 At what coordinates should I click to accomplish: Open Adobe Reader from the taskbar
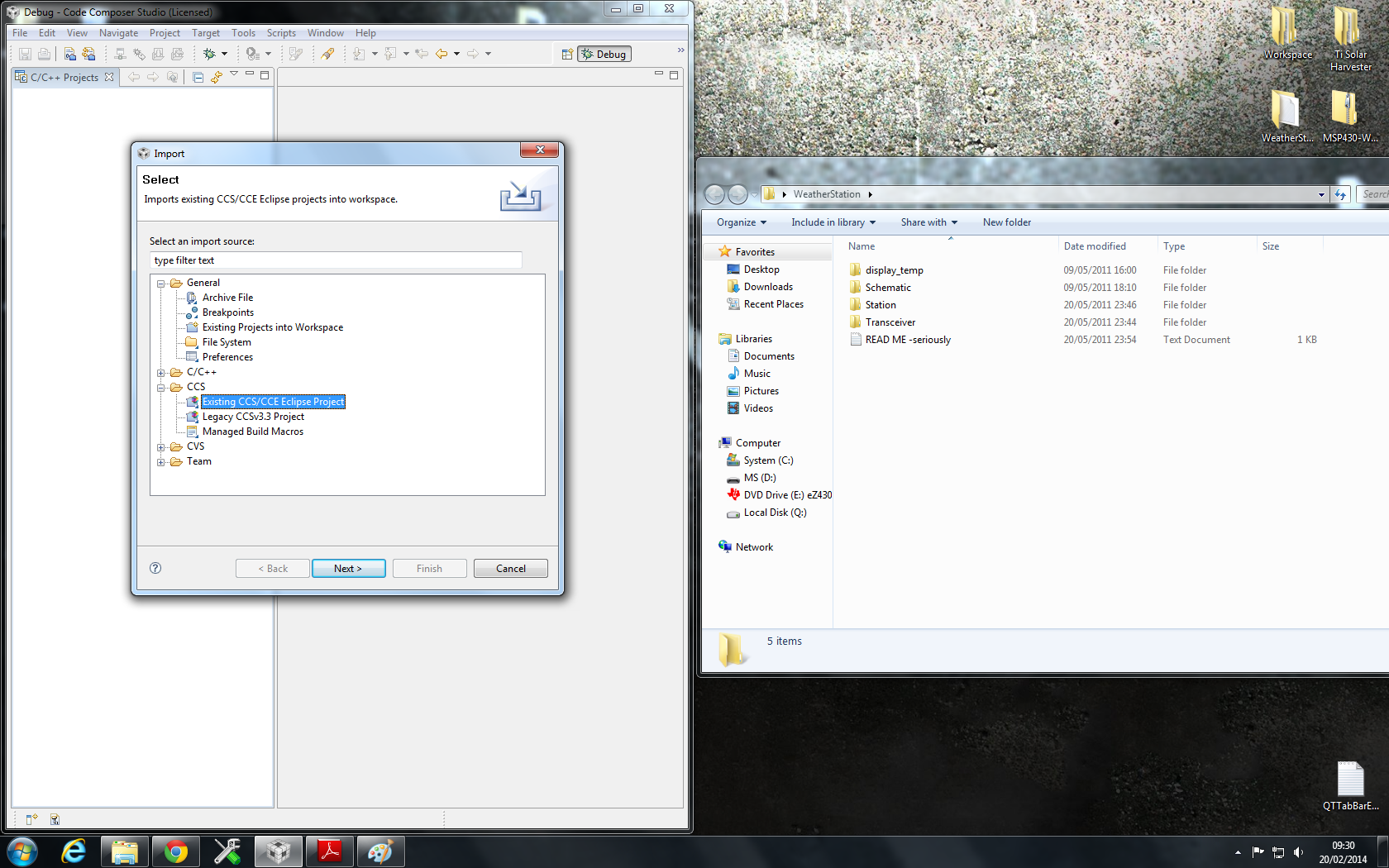point(330,851)
